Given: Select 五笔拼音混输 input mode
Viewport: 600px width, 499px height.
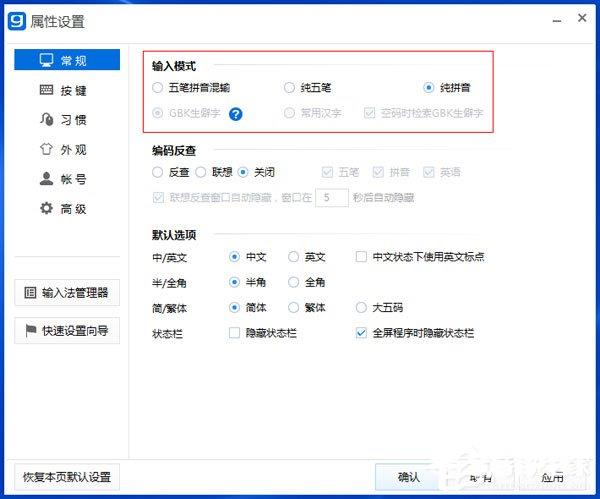Looking at the screenshot, I should point(157,88).
